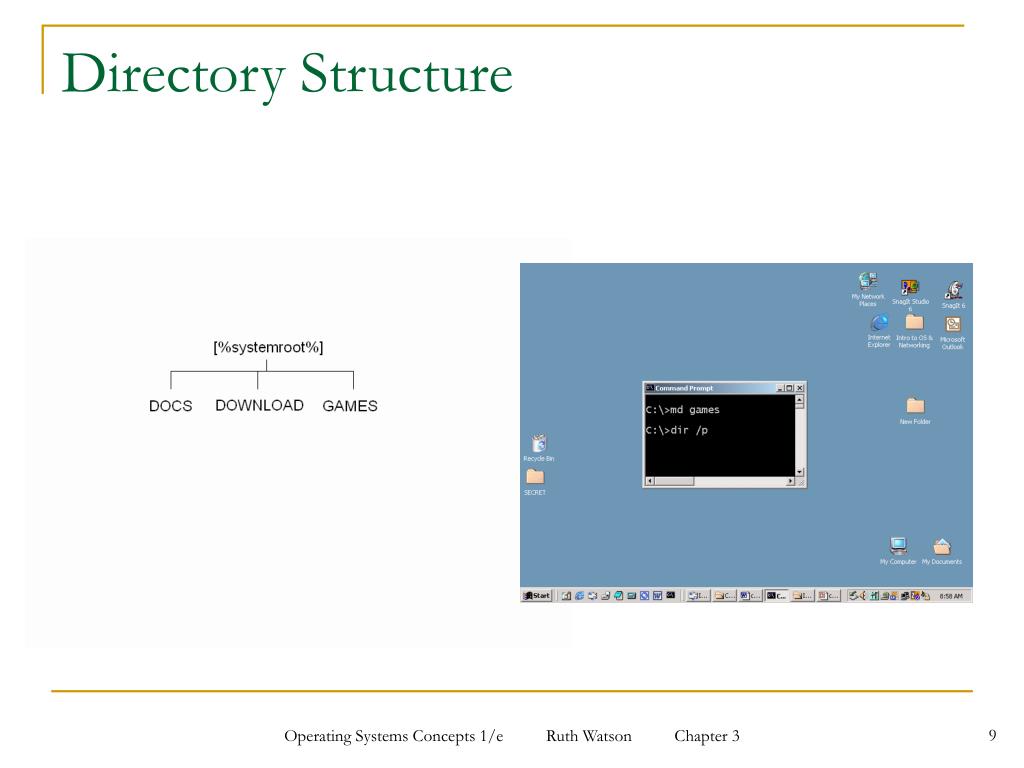The image size is (1024, 768).
Task: Click the "C:\>dir /p" command line
Action: (677, 430)
